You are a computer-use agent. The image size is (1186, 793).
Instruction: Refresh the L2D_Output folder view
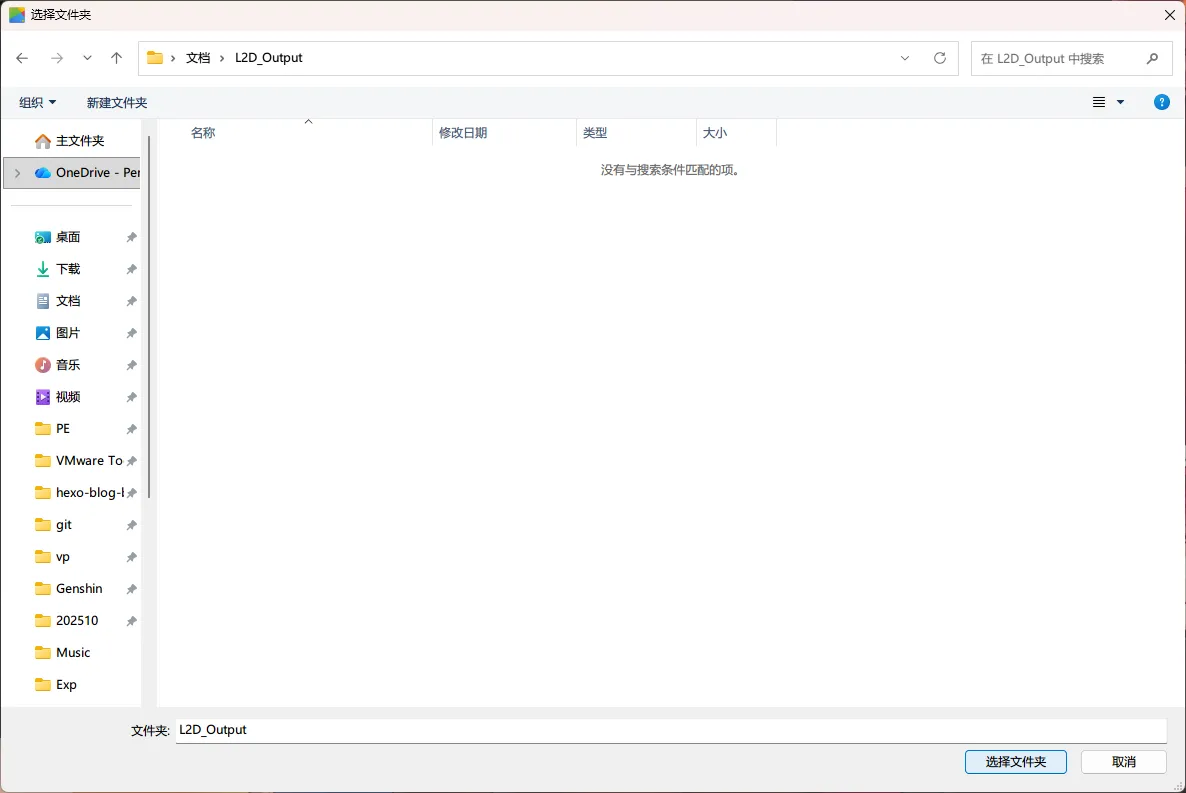click(x=939, y=58)
